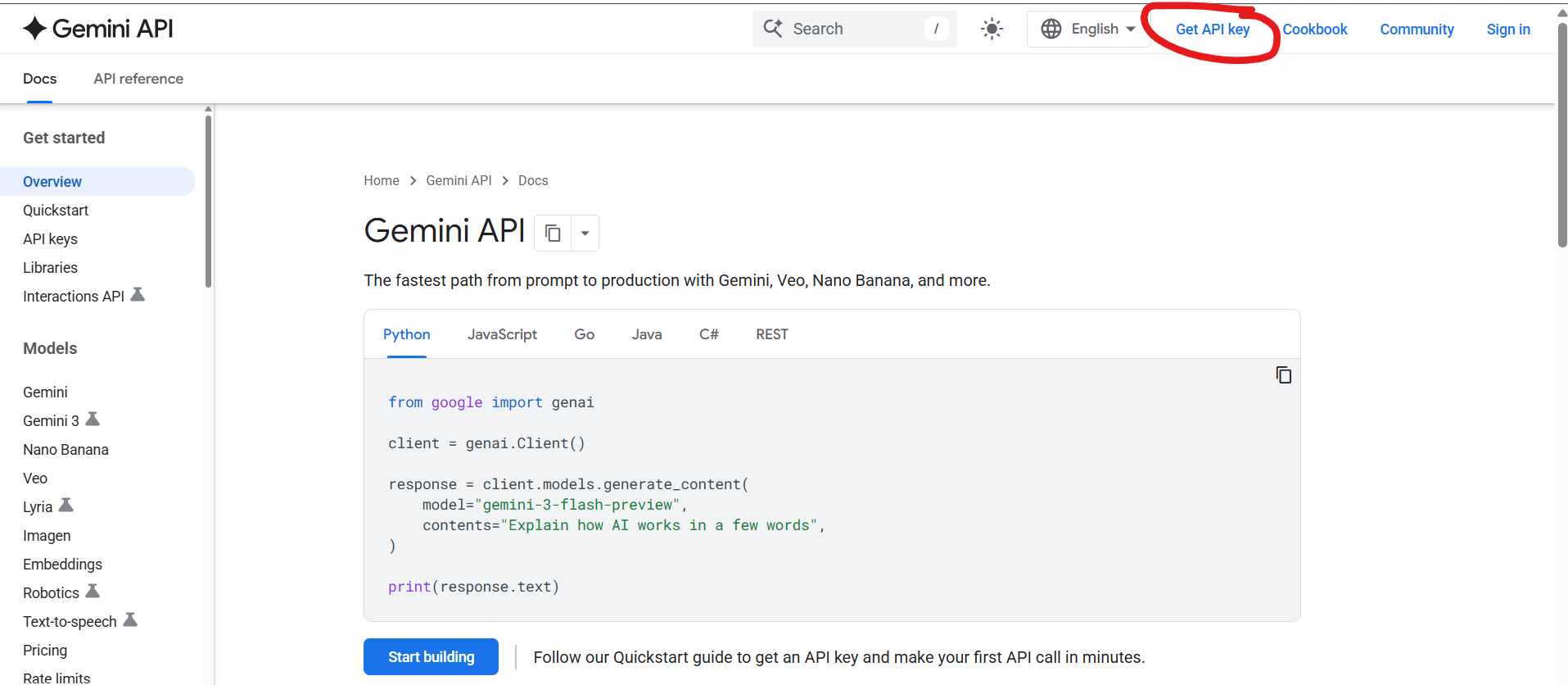The width and height of the screenshot is (1568, 685).
Task: Click the Start building button
Action: pyautogui.click(x=431, y=657)
